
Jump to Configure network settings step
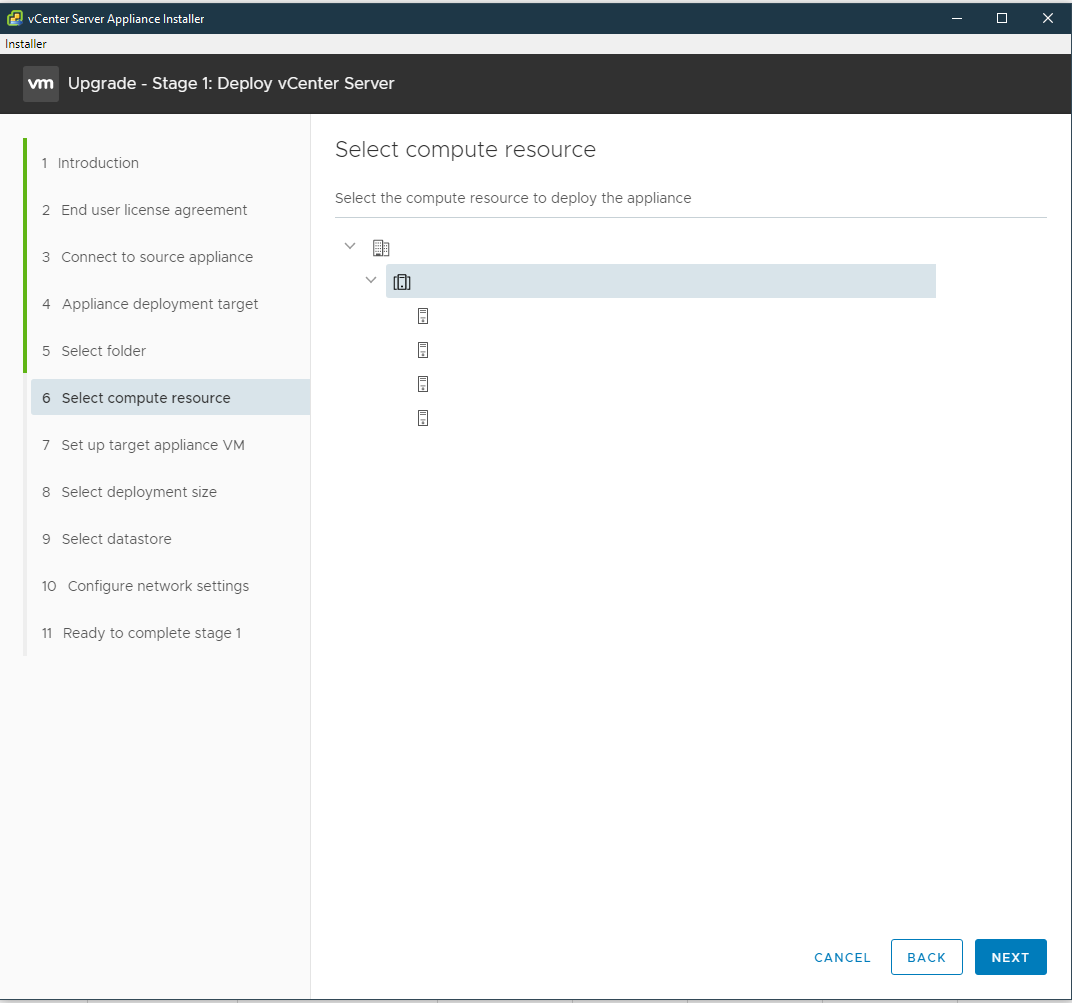[157, 585]
